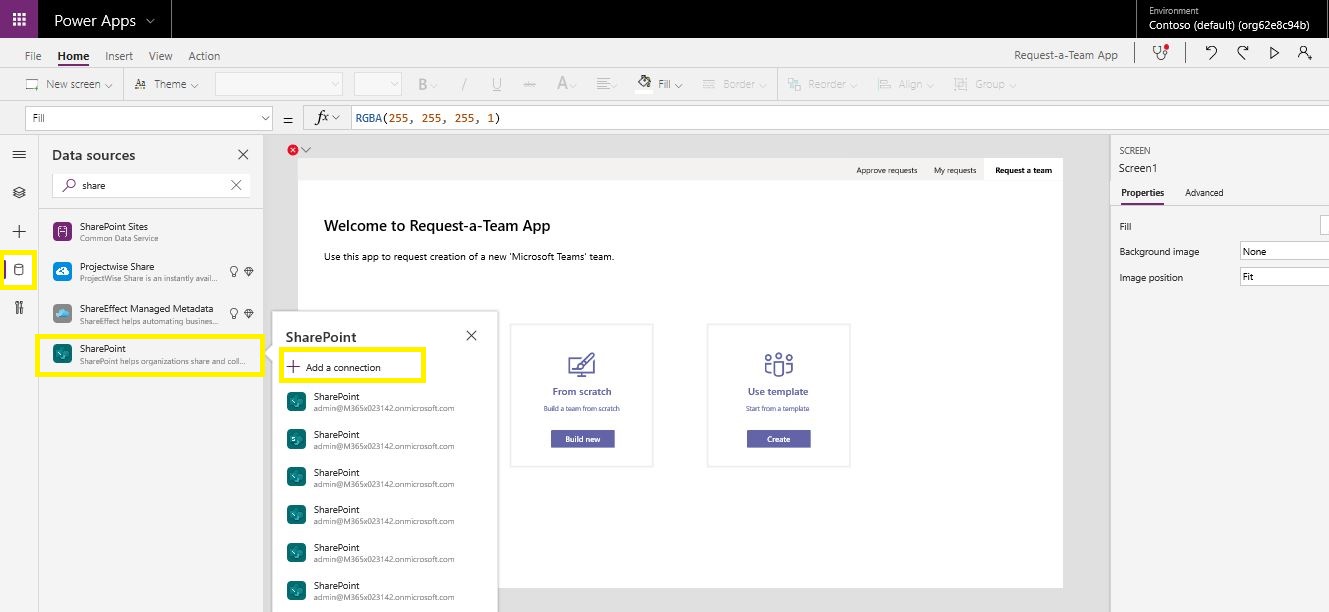
Task: Expand the hamburger menu in left rail
Action: (x=19, y=154)
